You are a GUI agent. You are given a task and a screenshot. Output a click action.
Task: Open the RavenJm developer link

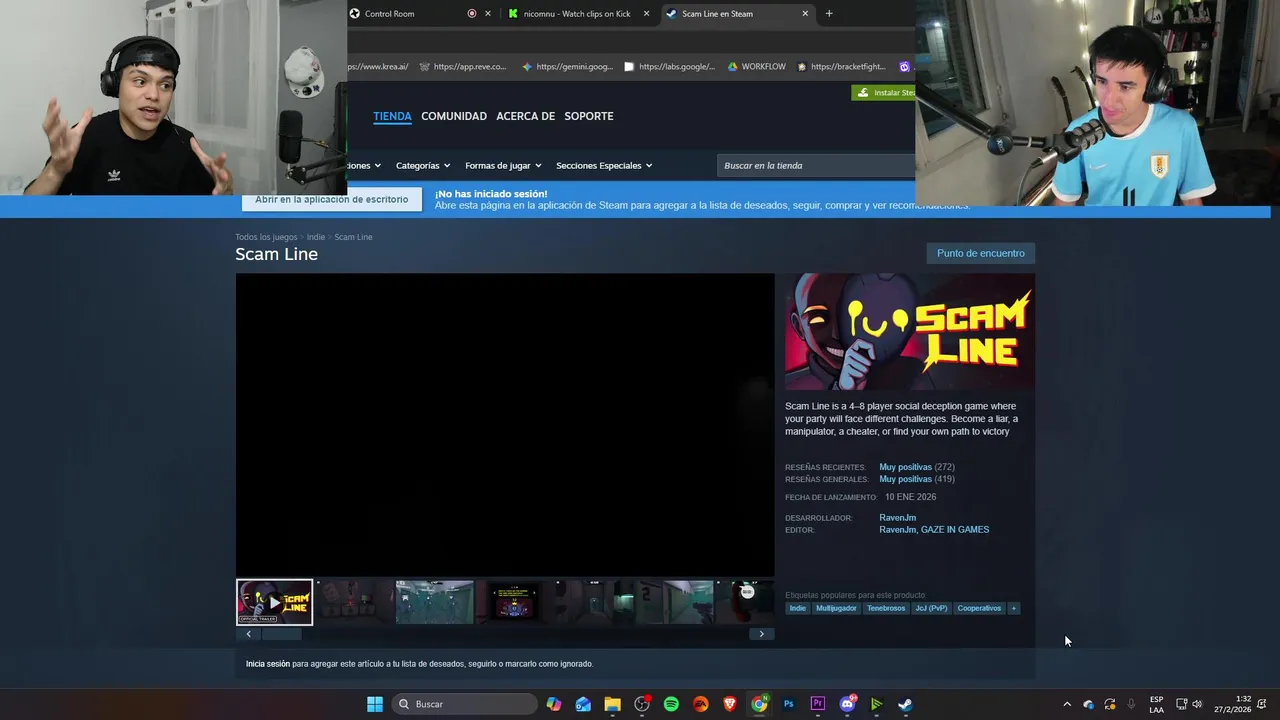(x=897, y=518)
